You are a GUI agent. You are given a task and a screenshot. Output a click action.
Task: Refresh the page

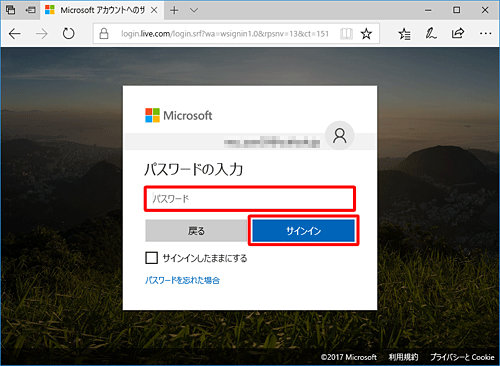69,34
